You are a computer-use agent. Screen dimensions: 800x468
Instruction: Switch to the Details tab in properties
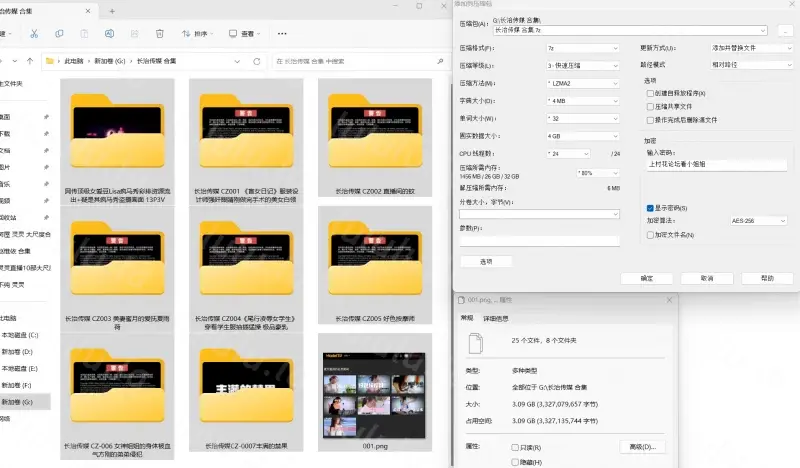[495, 318]
